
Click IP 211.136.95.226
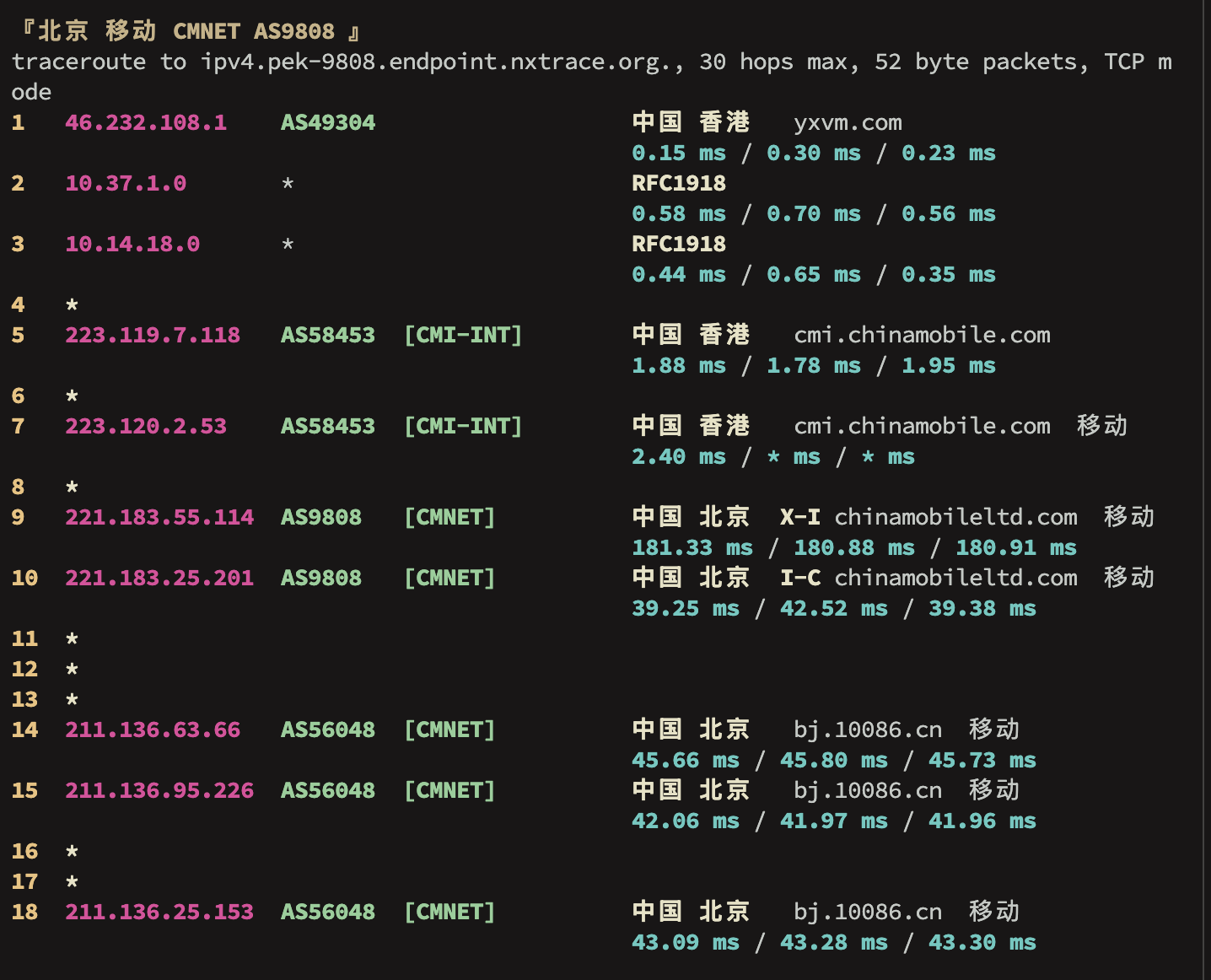[159, 790]
